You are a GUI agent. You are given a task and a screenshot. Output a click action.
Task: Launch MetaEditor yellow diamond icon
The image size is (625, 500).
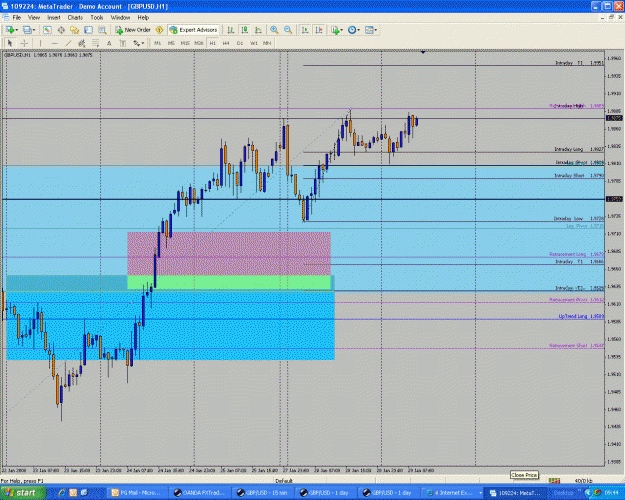coord(159,30)
